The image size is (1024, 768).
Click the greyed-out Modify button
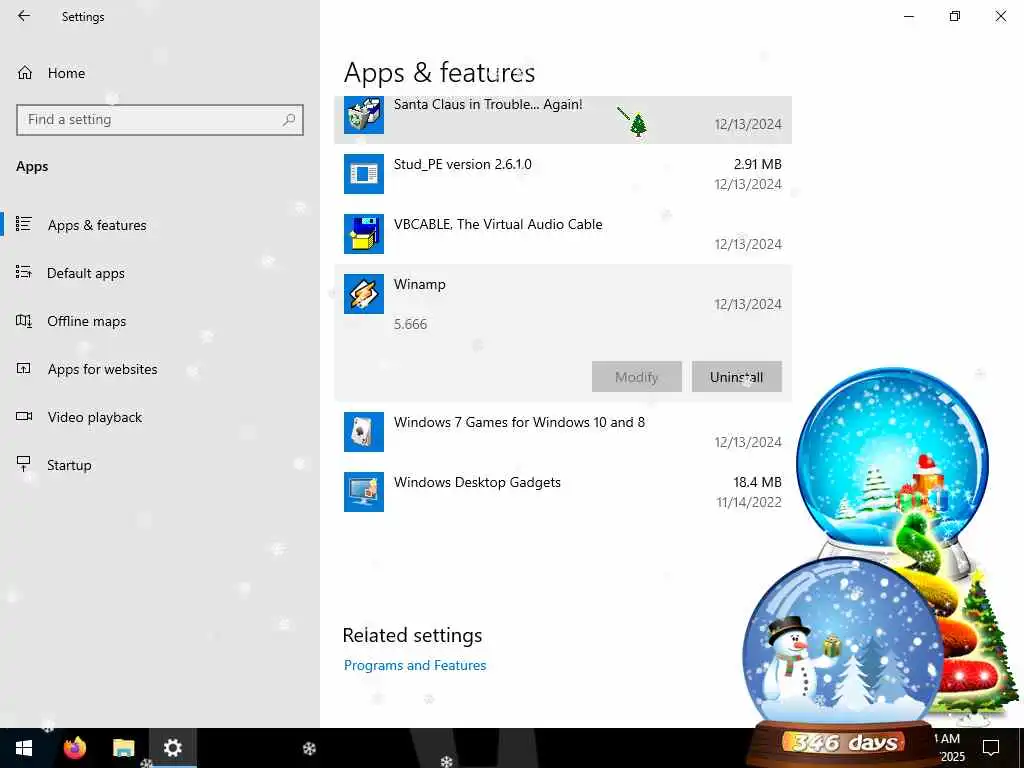point(637,377)
